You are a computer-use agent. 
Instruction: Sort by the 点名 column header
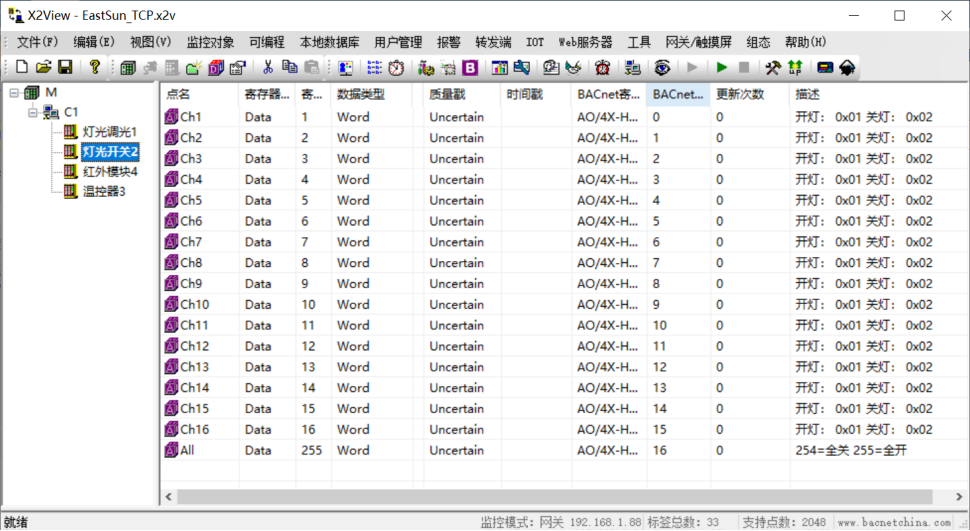click(x=199, y=94)
